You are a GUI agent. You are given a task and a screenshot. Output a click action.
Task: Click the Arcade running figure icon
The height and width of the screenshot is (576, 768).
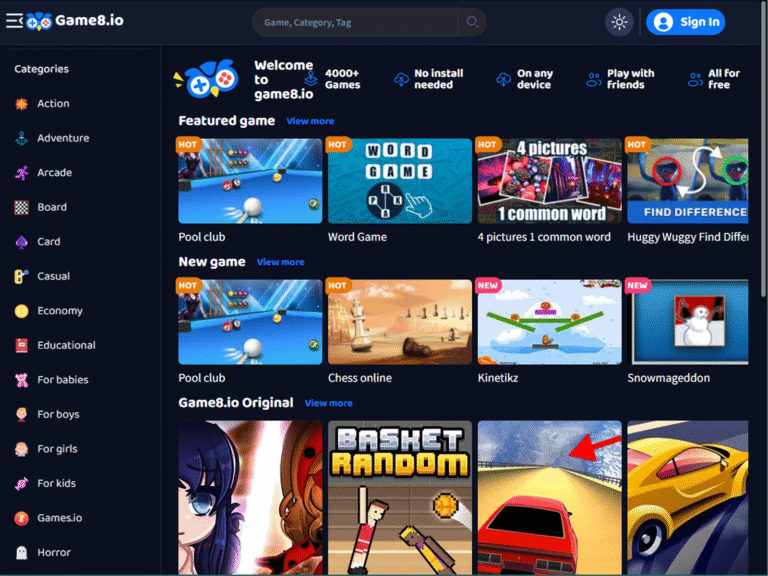tap(22, 173)
